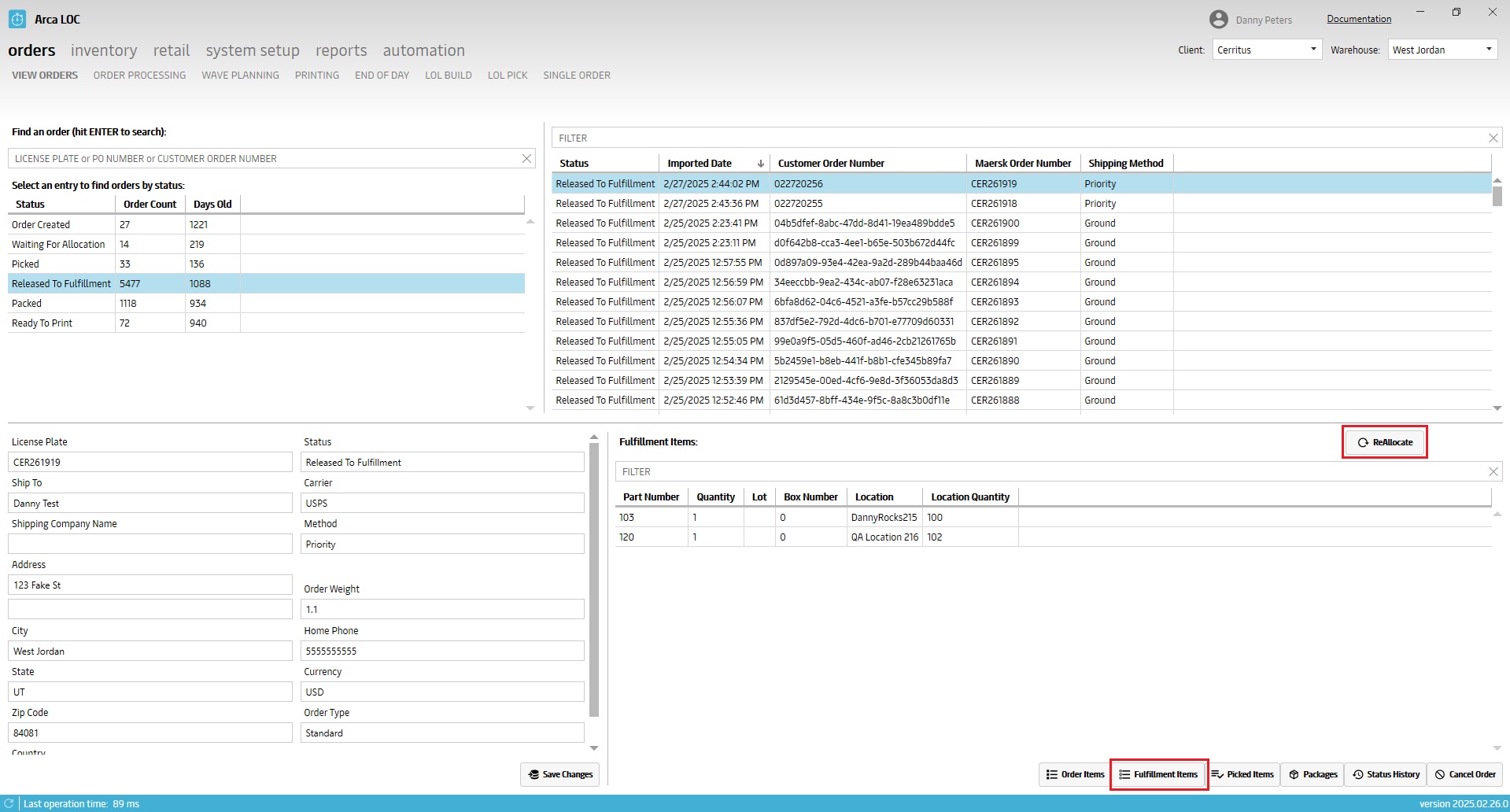
Task: Sort by the Maersk Order Number column header
Action: tap(1023, 163)
